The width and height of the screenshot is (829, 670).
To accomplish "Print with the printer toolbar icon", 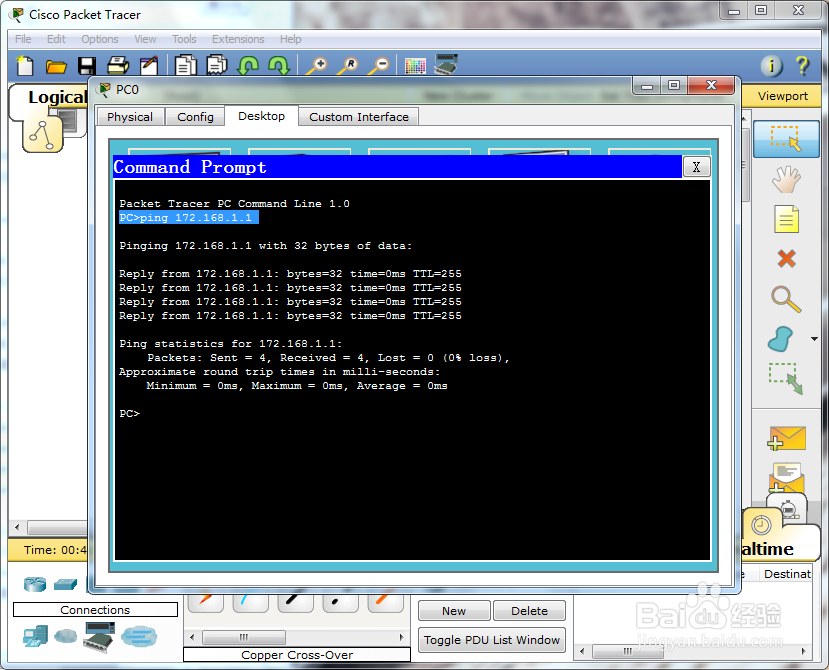I will pos(117,66).
